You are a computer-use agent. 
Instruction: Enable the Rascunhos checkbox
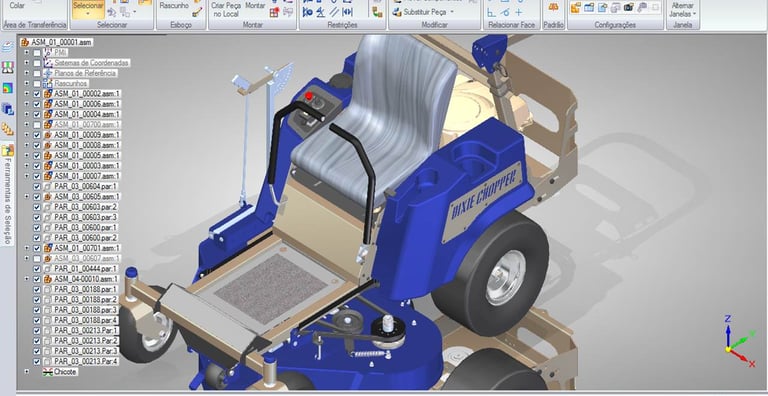pyautogui.click(x=37, y=83)
